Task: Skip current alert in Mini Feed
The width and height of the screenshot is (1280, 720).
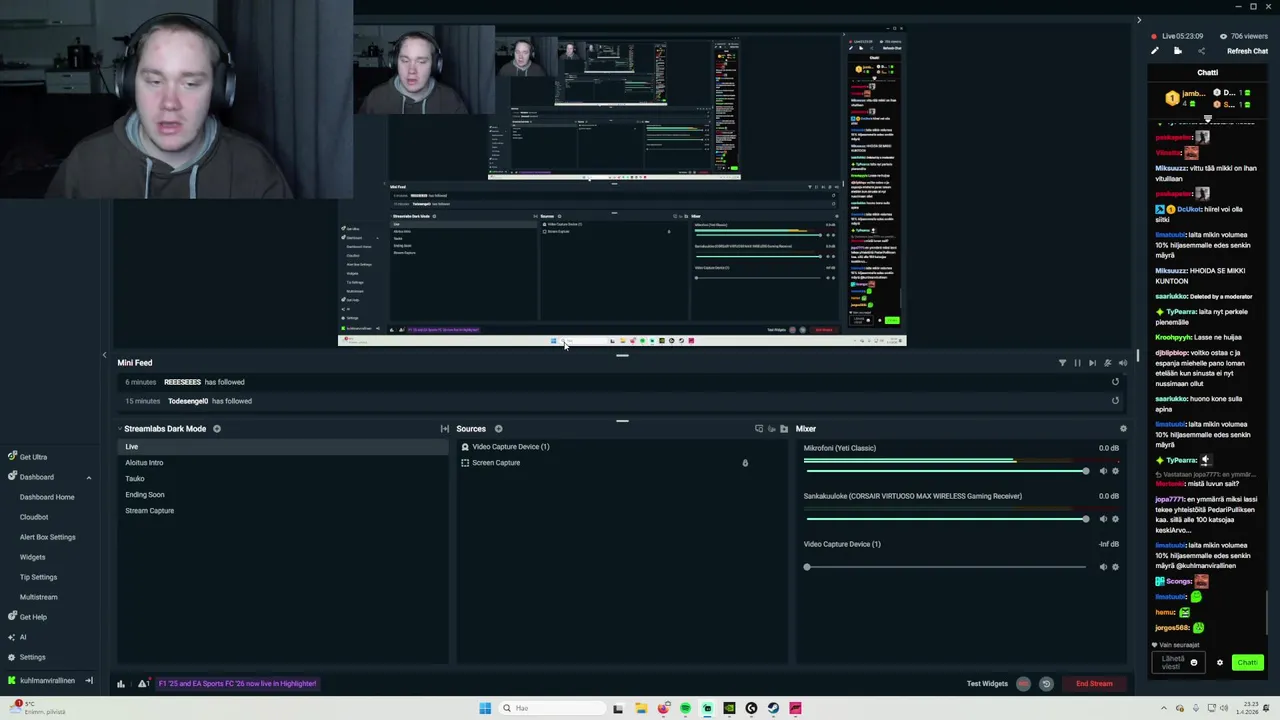Action: pyautogui.click(x=1092, y=363)
